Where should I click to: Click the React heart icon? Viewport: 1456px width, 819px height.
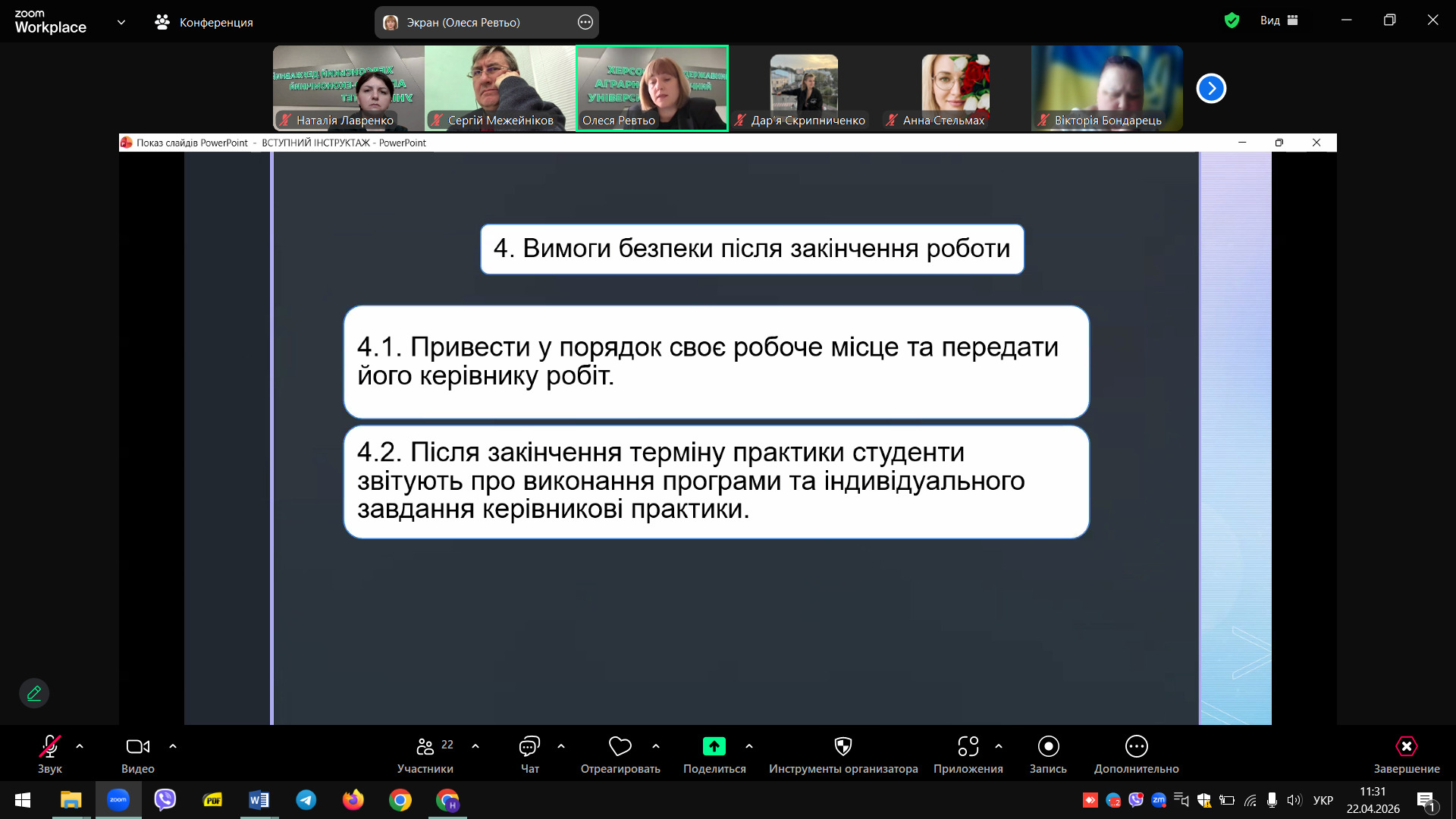(620, 747)
